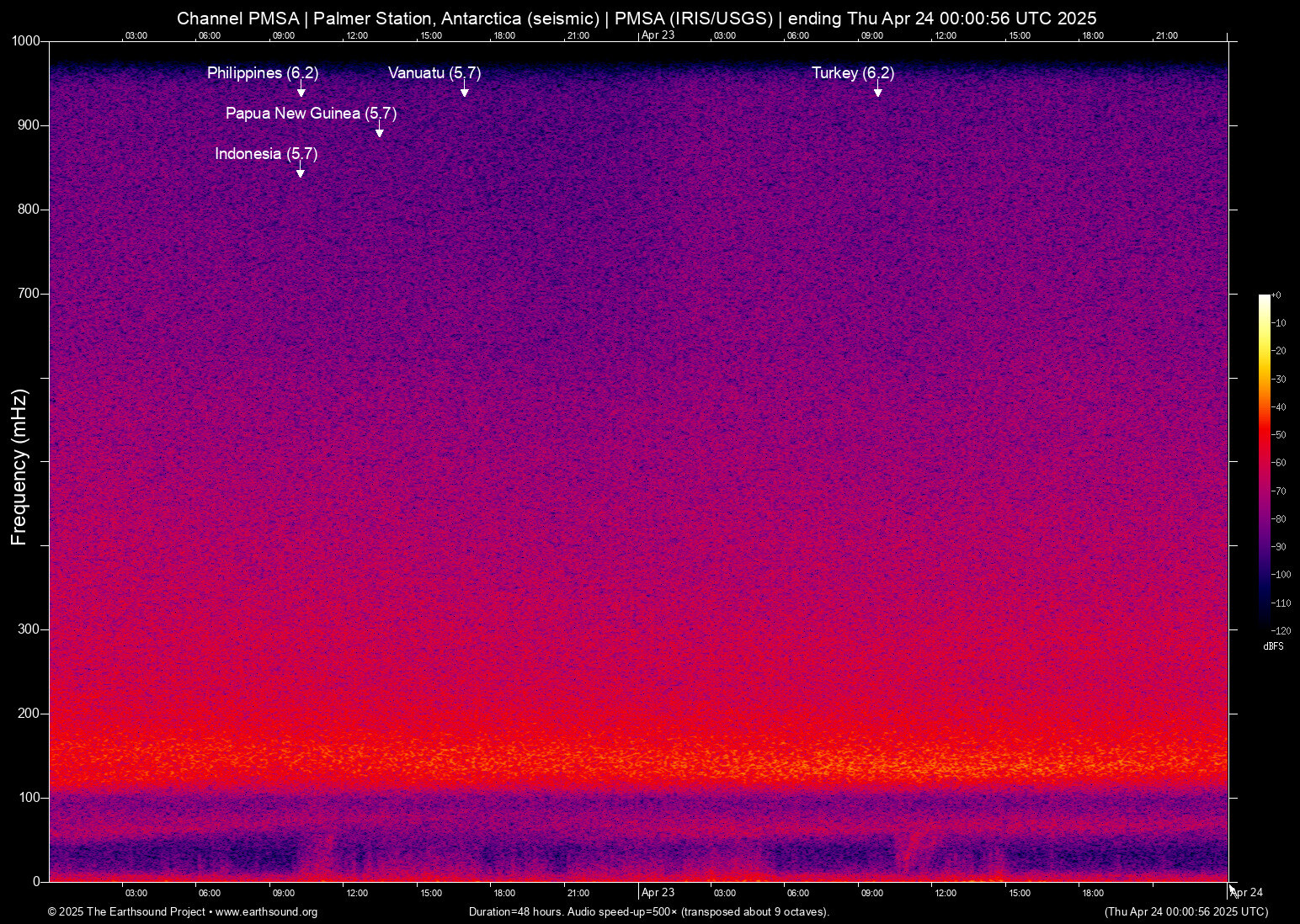1300x924 pixels.
Task: Click the Apr 23 marker on top axis
Action: pos(658,35)
